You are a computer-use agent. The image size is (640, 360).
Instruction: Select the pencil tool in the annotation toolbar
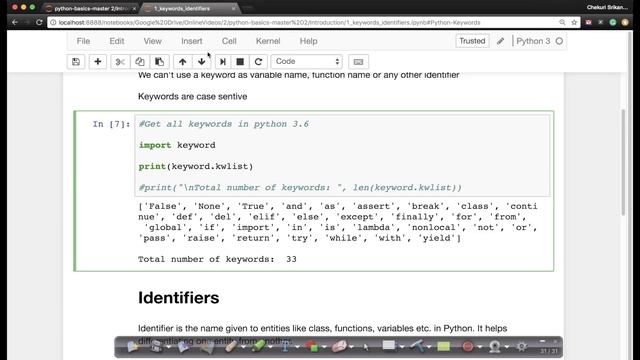[x=231, y=347]
